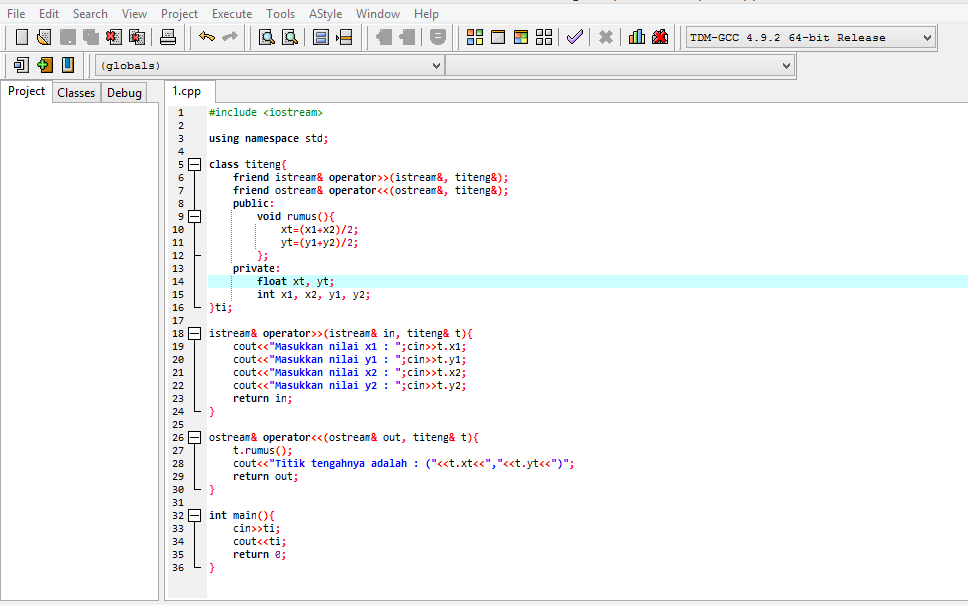Collapse the class titeng fold marker
The image size is (968, 605).
(x=195, y=164)
